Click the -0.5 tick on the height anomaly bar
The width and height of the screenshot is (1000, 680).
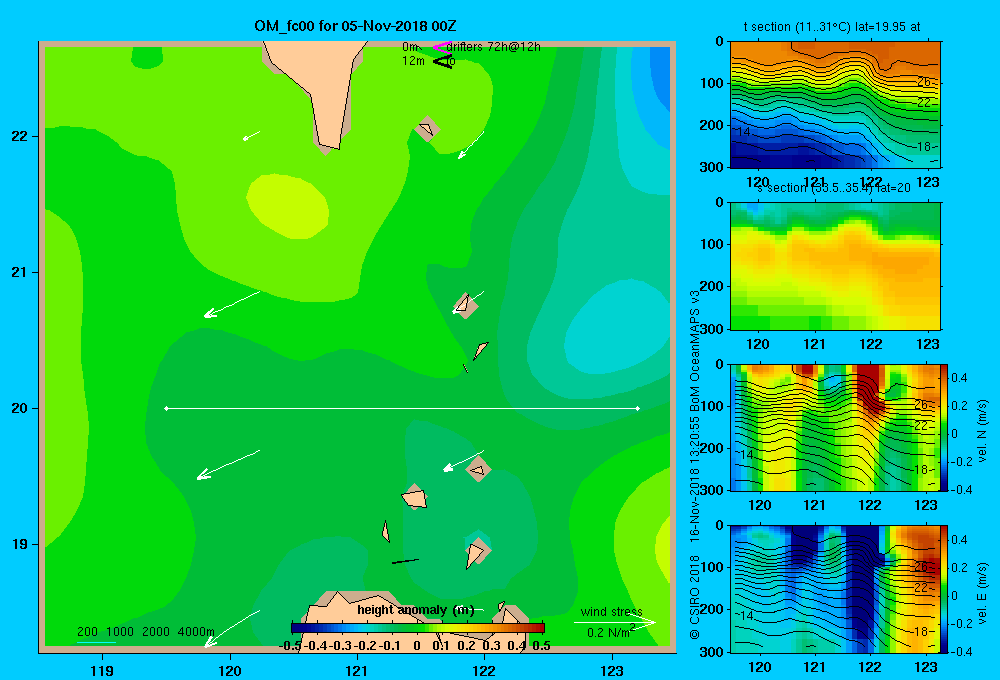pos(290,646)
